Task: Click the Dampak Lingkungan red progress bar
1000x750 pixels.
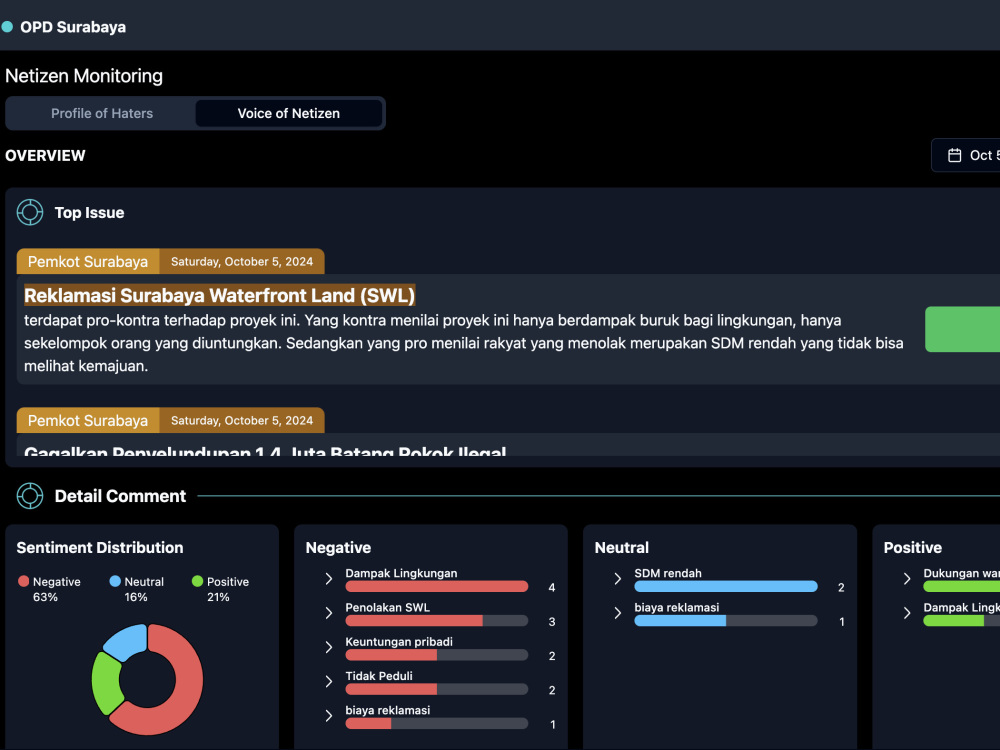Action: pyautogui.click(x=437, y=587)
